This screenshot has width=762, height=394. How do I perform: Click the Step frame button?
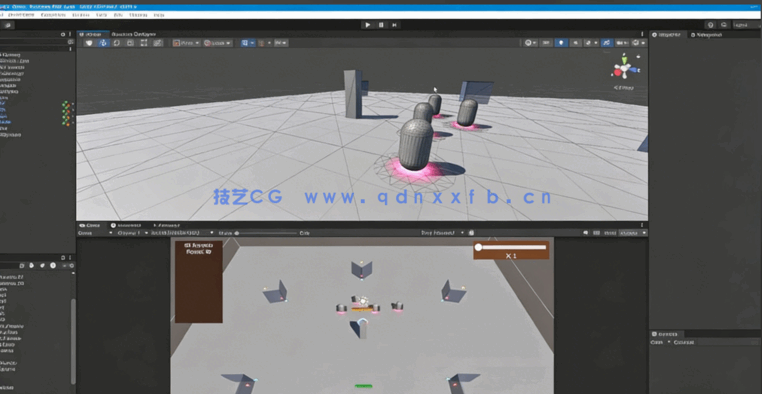[x=394, y=25]
